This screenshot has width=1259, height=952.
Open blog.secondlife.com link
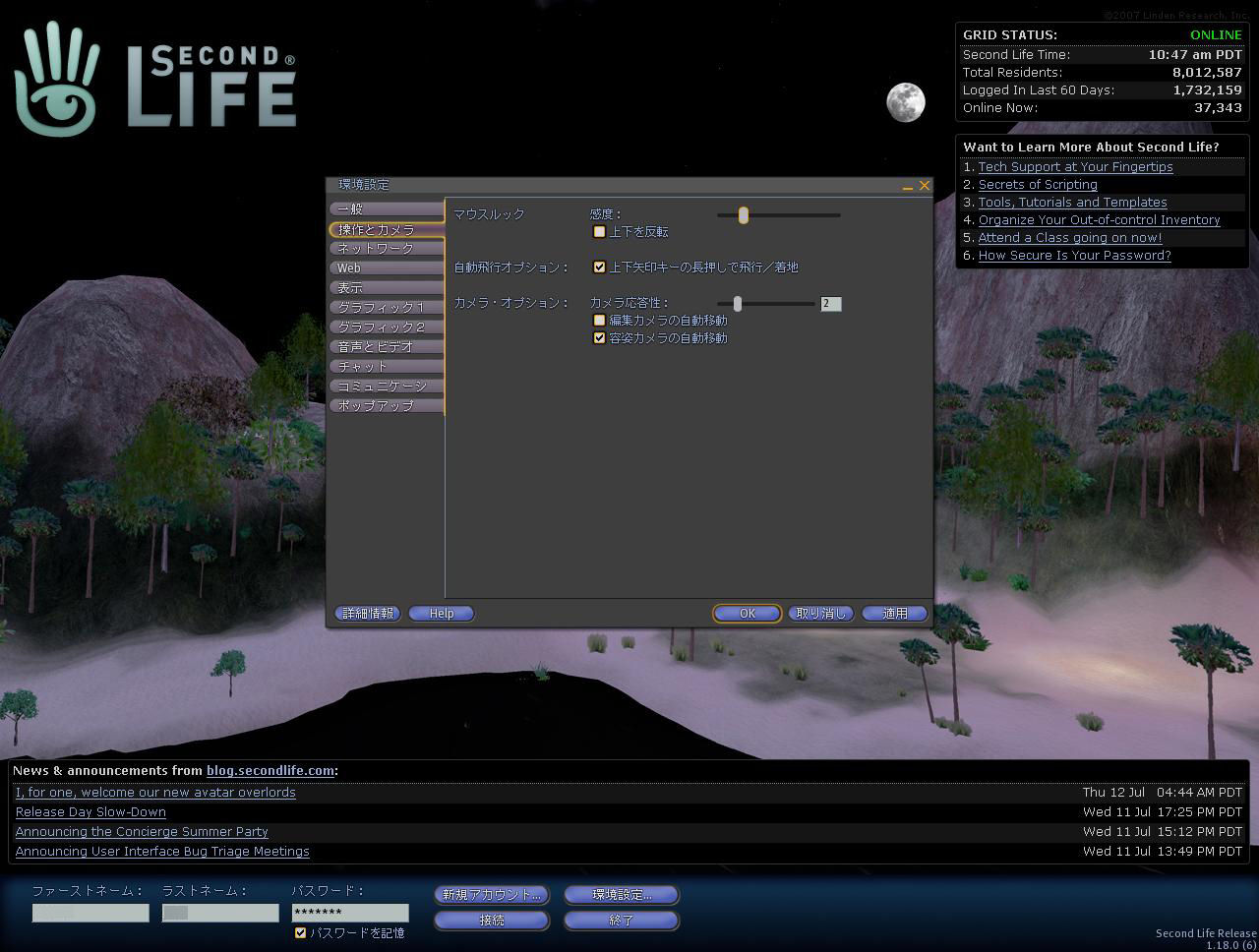tap(270, 771)
